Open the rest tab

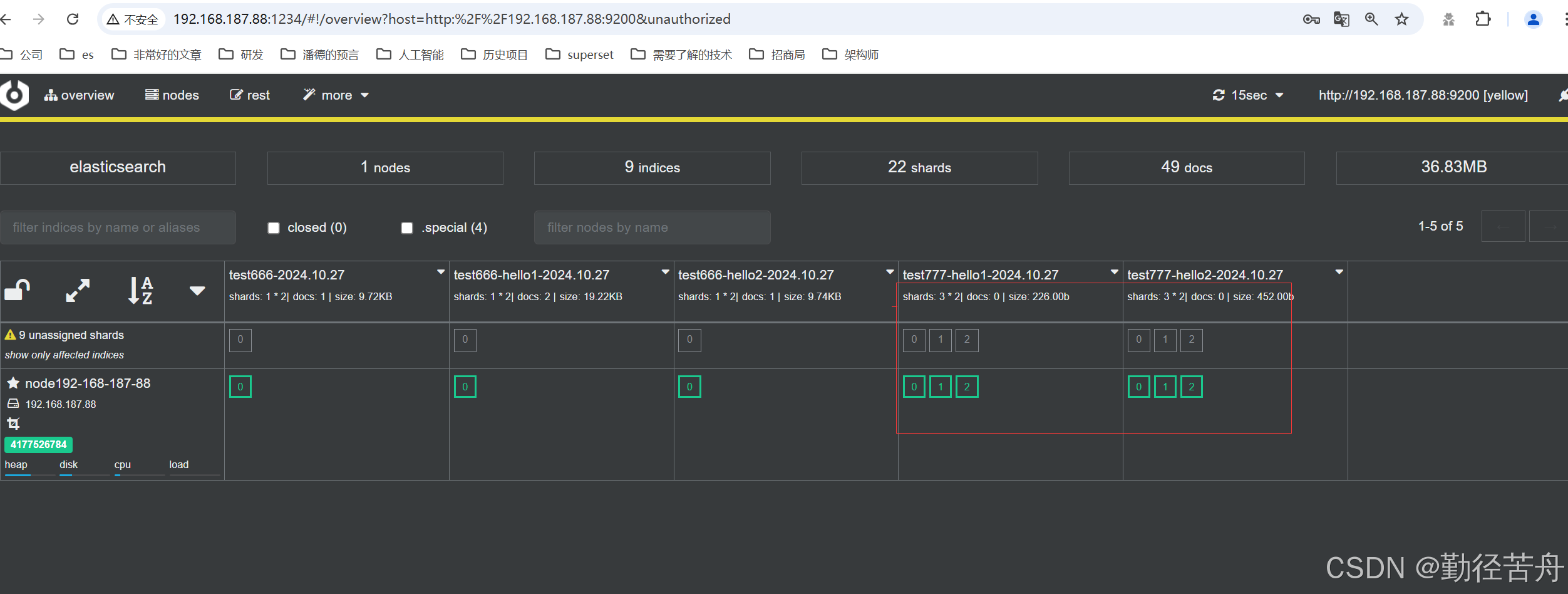249,95
